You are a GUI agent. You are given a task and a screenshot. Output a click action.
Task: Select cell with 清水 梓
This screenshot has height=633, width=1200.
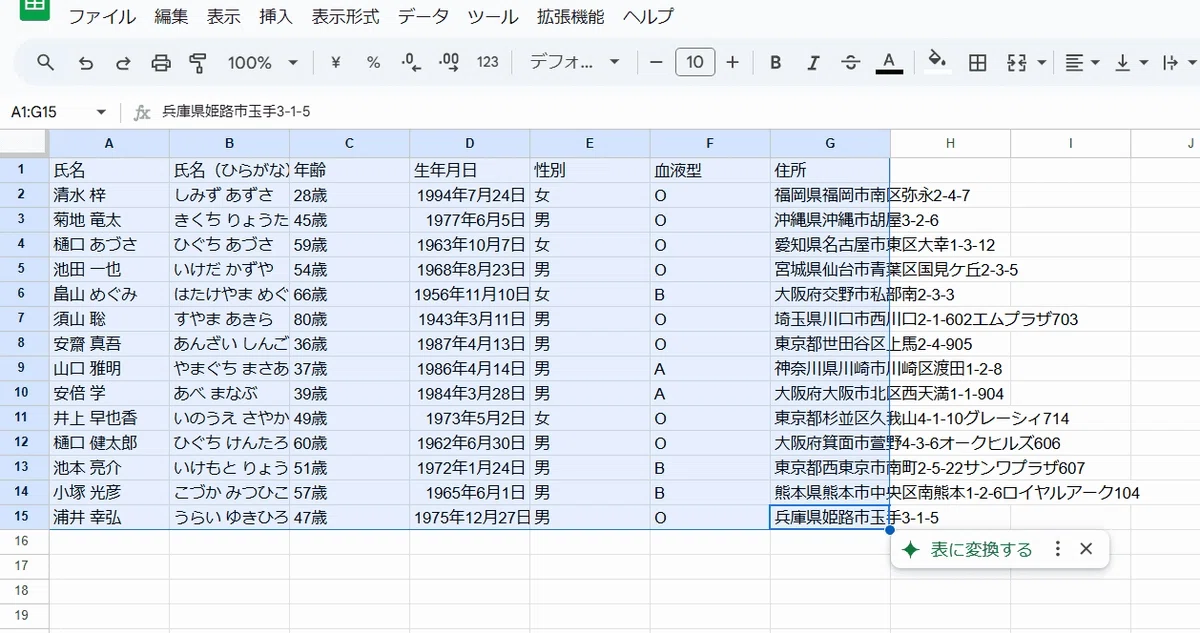click(x=109, y=195)
